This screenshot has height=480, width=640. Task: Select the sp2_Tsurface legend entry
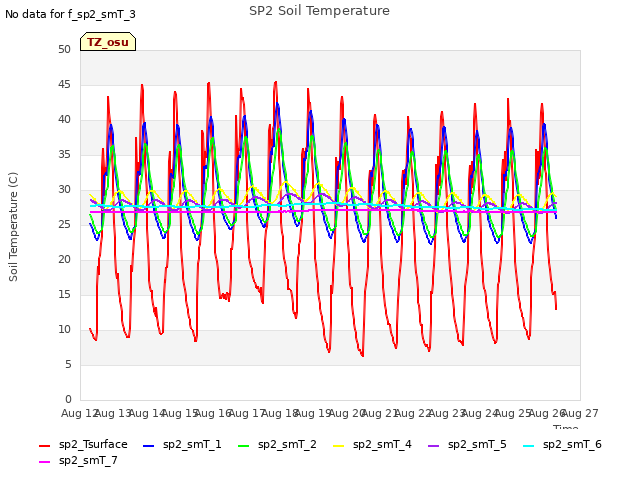point(83,444)
